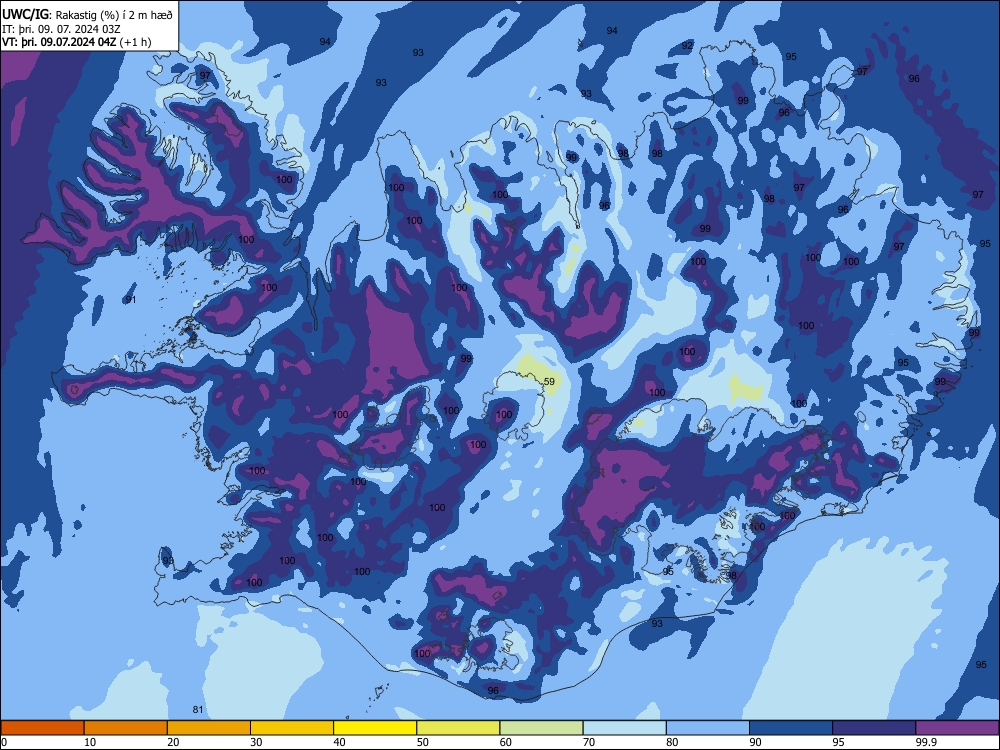Click the legend tick label '30'

tap(256, 742)
